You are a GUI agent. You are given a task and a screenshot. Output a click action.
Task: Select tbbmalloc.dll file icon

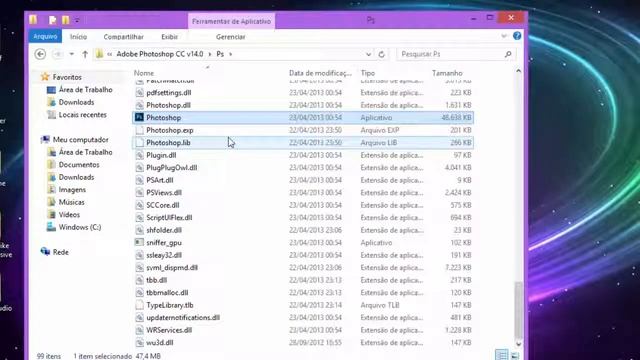pyautogui.click(x=139, y=292)
